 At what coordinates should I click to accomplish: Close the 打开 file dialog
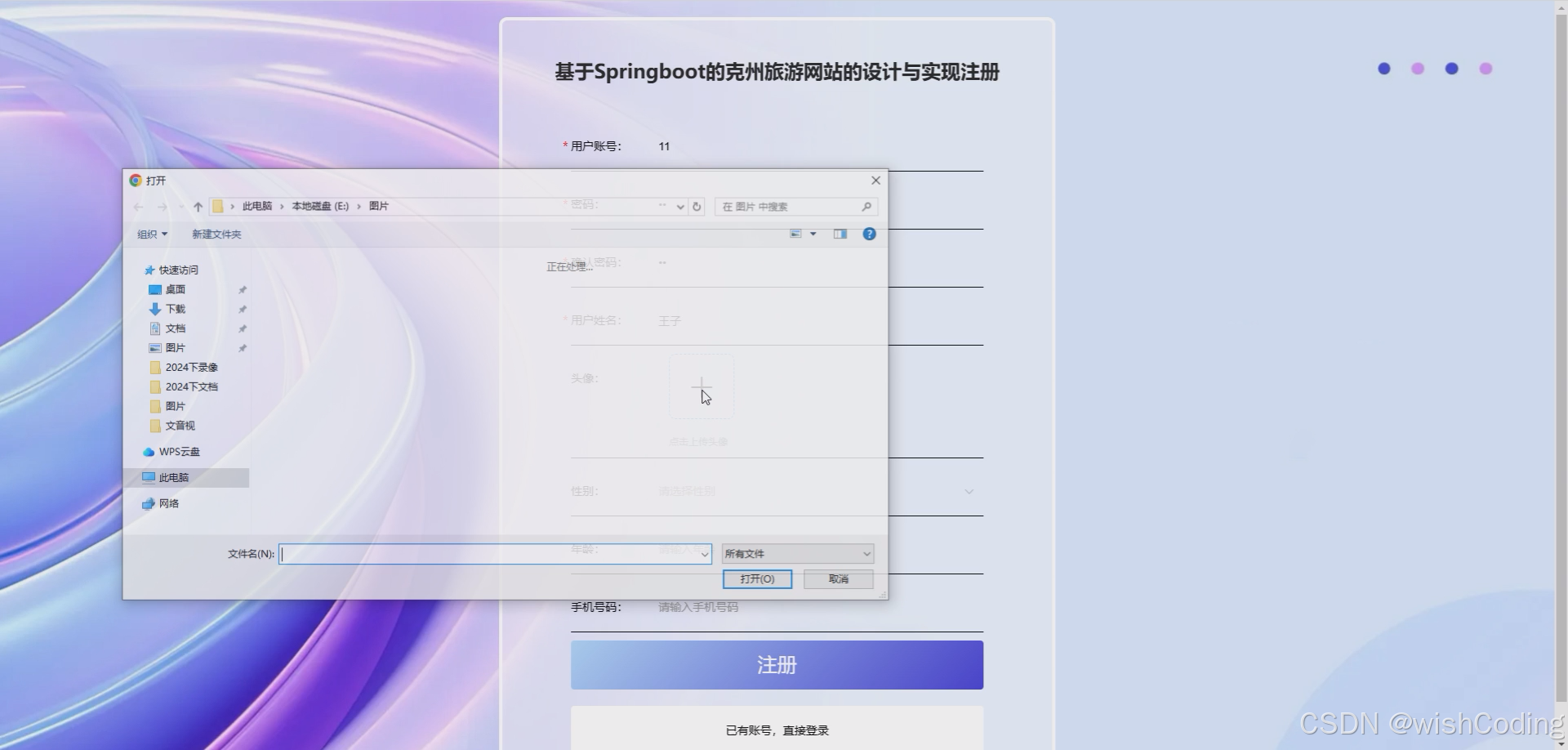point(875,181)
